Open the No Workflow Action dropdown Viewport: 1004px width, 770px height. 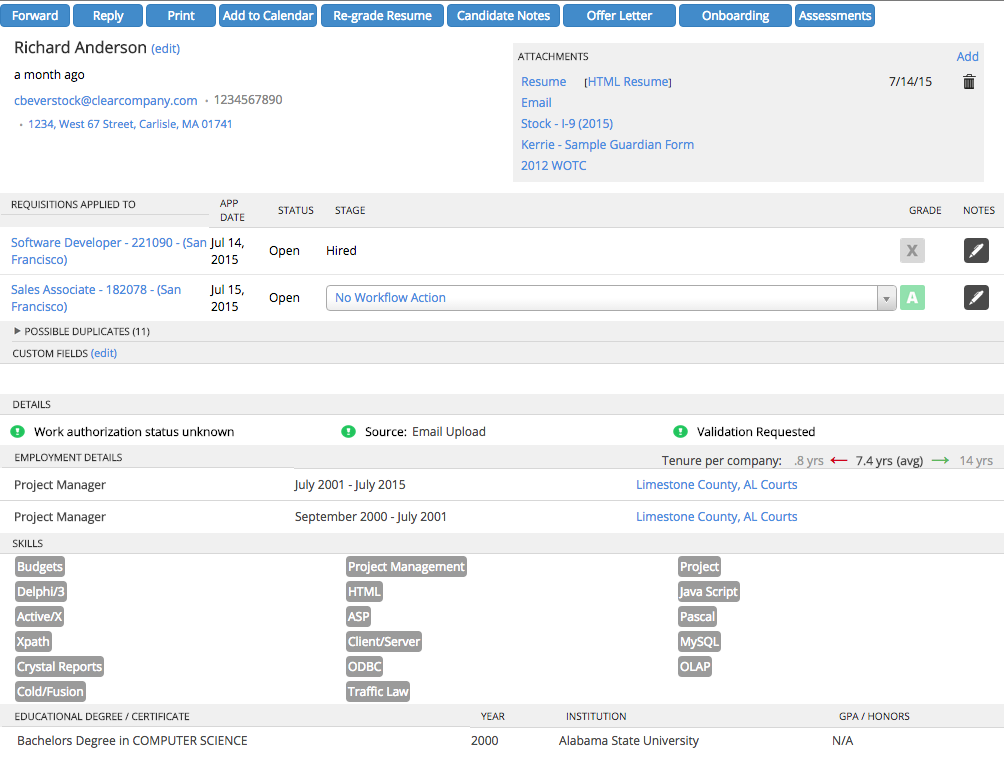887,298
